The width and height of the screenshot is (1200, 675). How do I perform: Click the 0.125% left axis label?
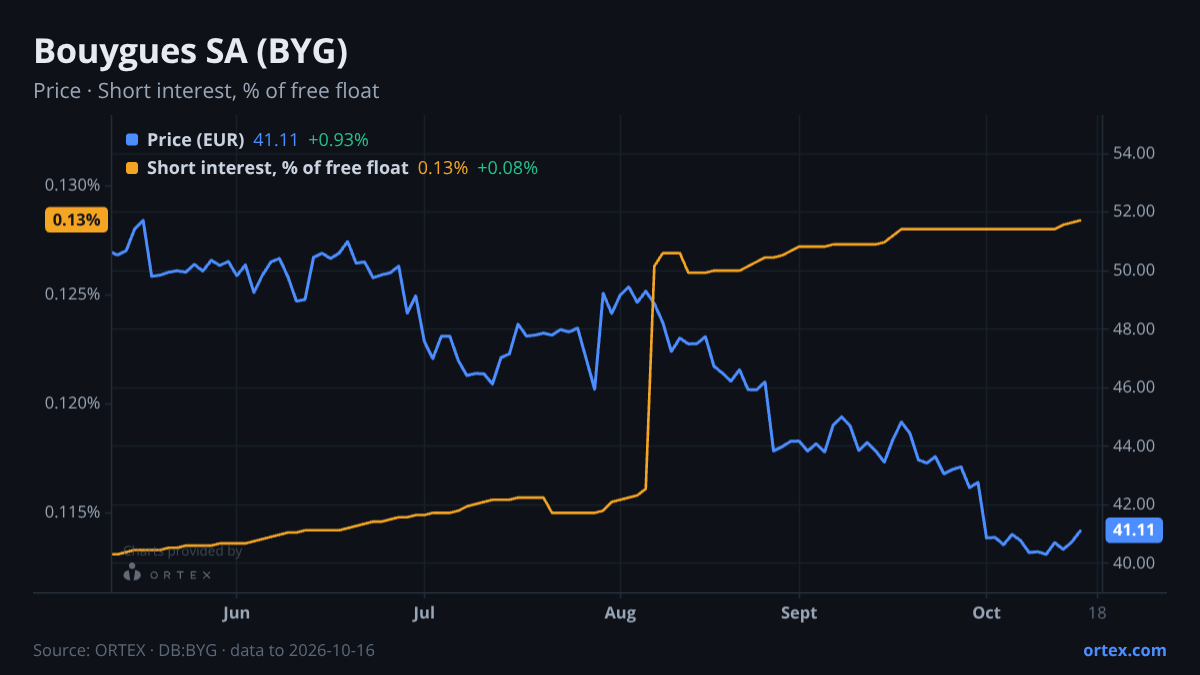pyautogui.click(x=72, y=294)
